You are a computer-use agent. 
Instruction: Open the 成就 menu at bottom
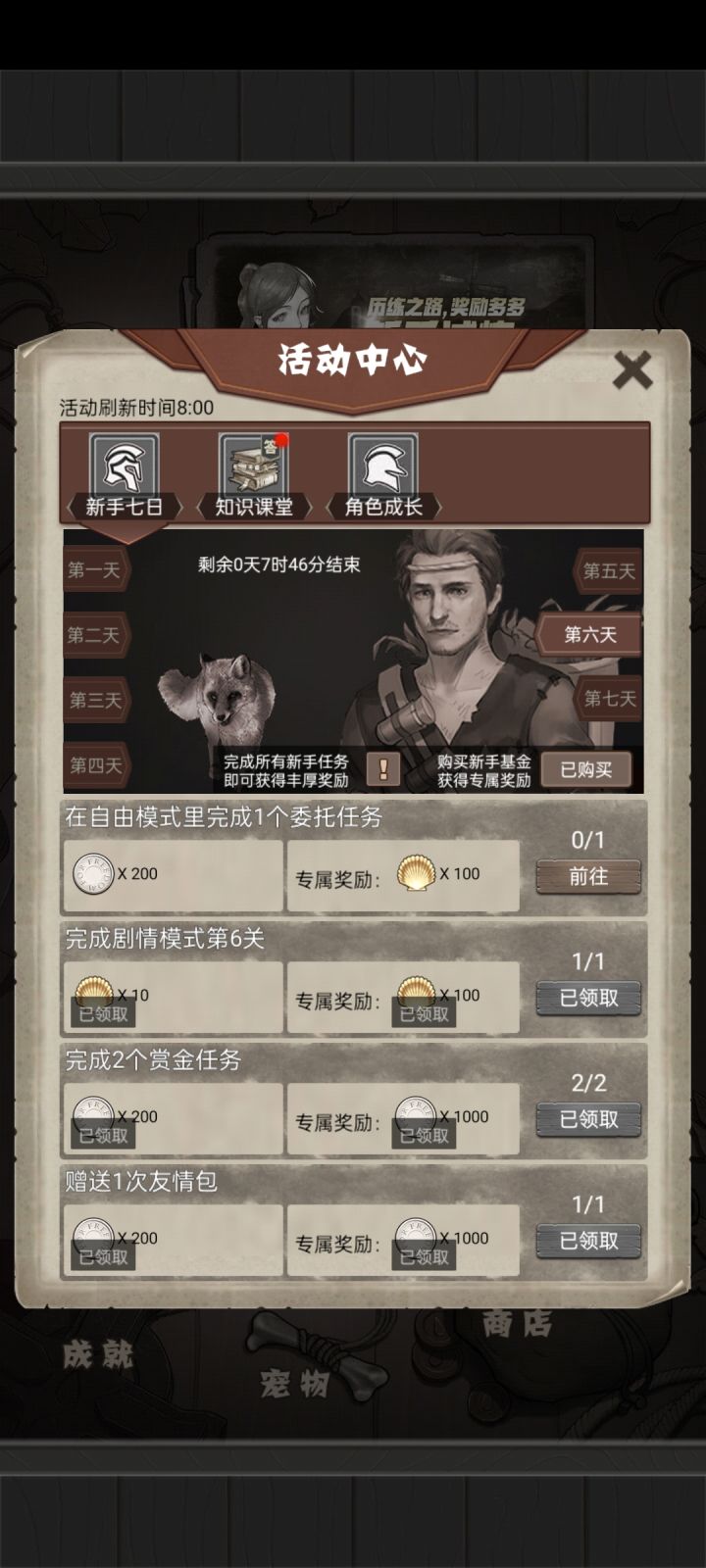point(98,1355)
